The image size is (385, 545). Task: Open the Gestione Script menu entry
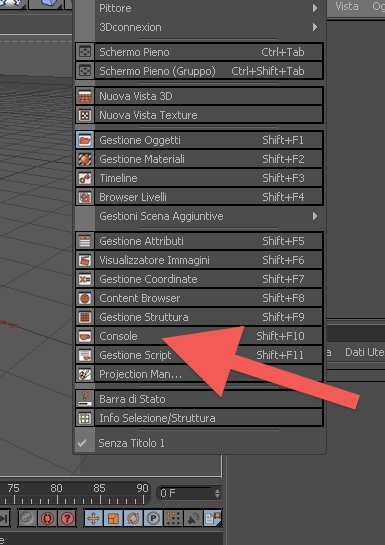(199, 355)
